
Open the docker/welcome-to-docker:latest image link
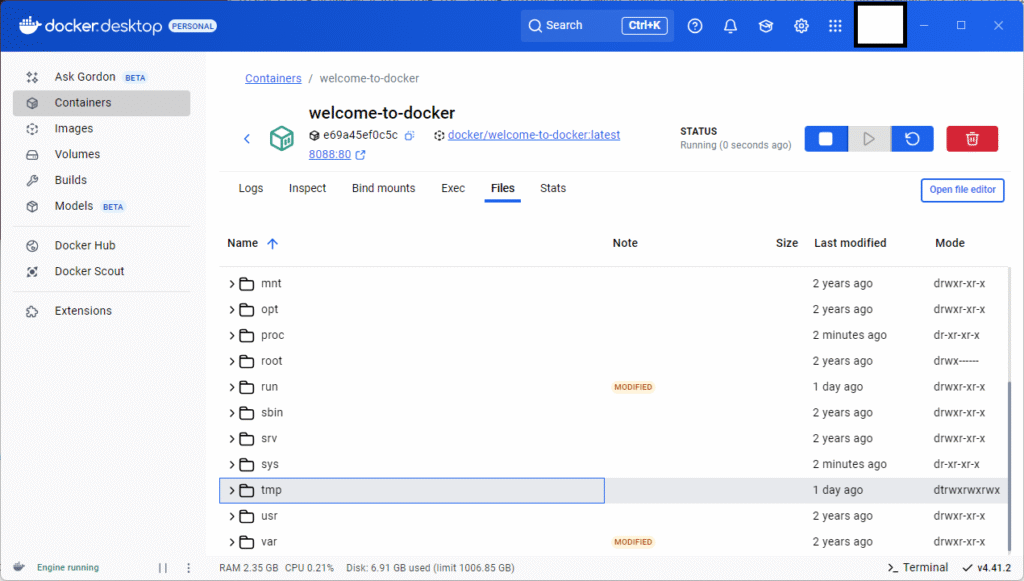[x=534, y=135]
